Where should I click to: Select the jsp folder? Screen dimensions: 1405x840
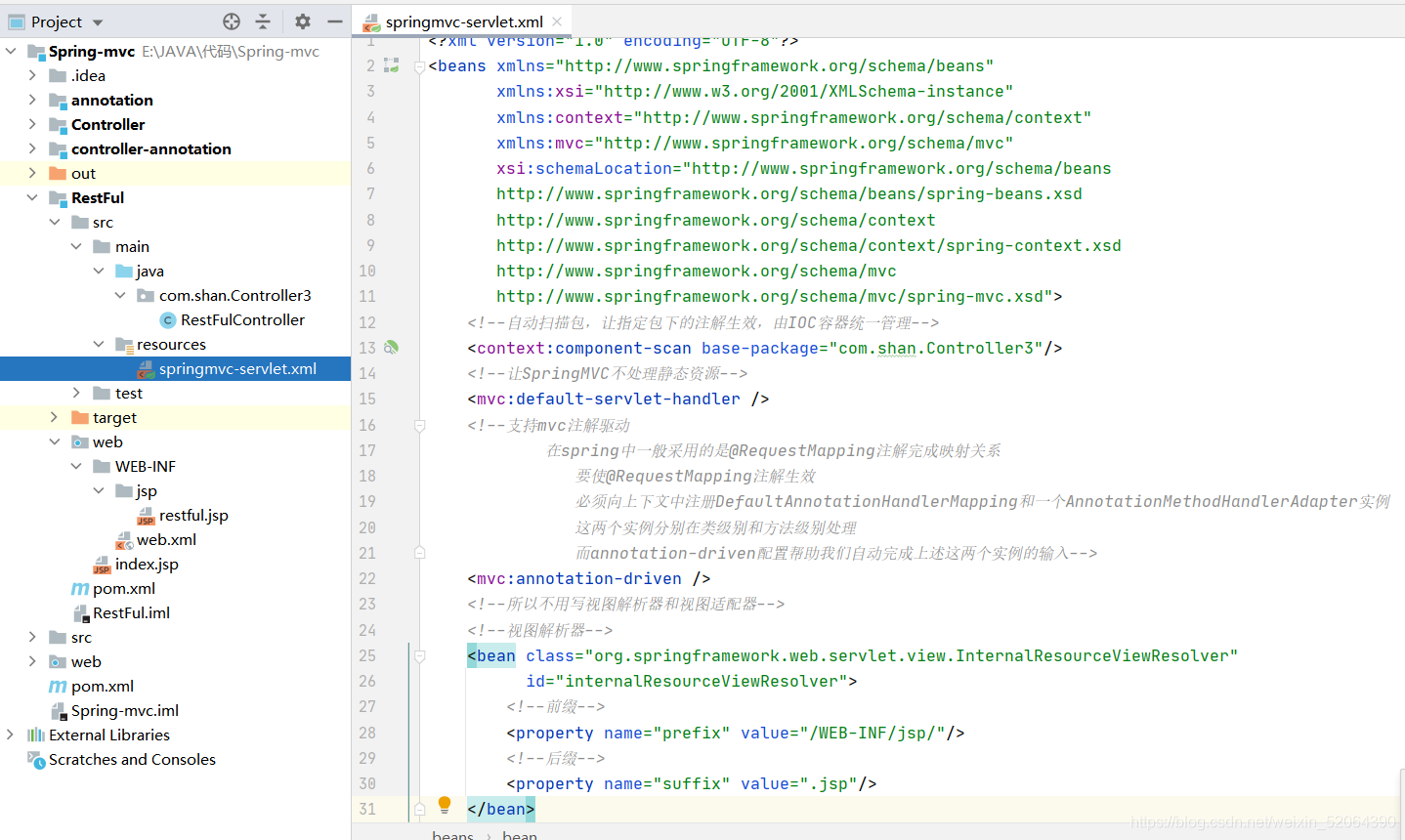147,490
